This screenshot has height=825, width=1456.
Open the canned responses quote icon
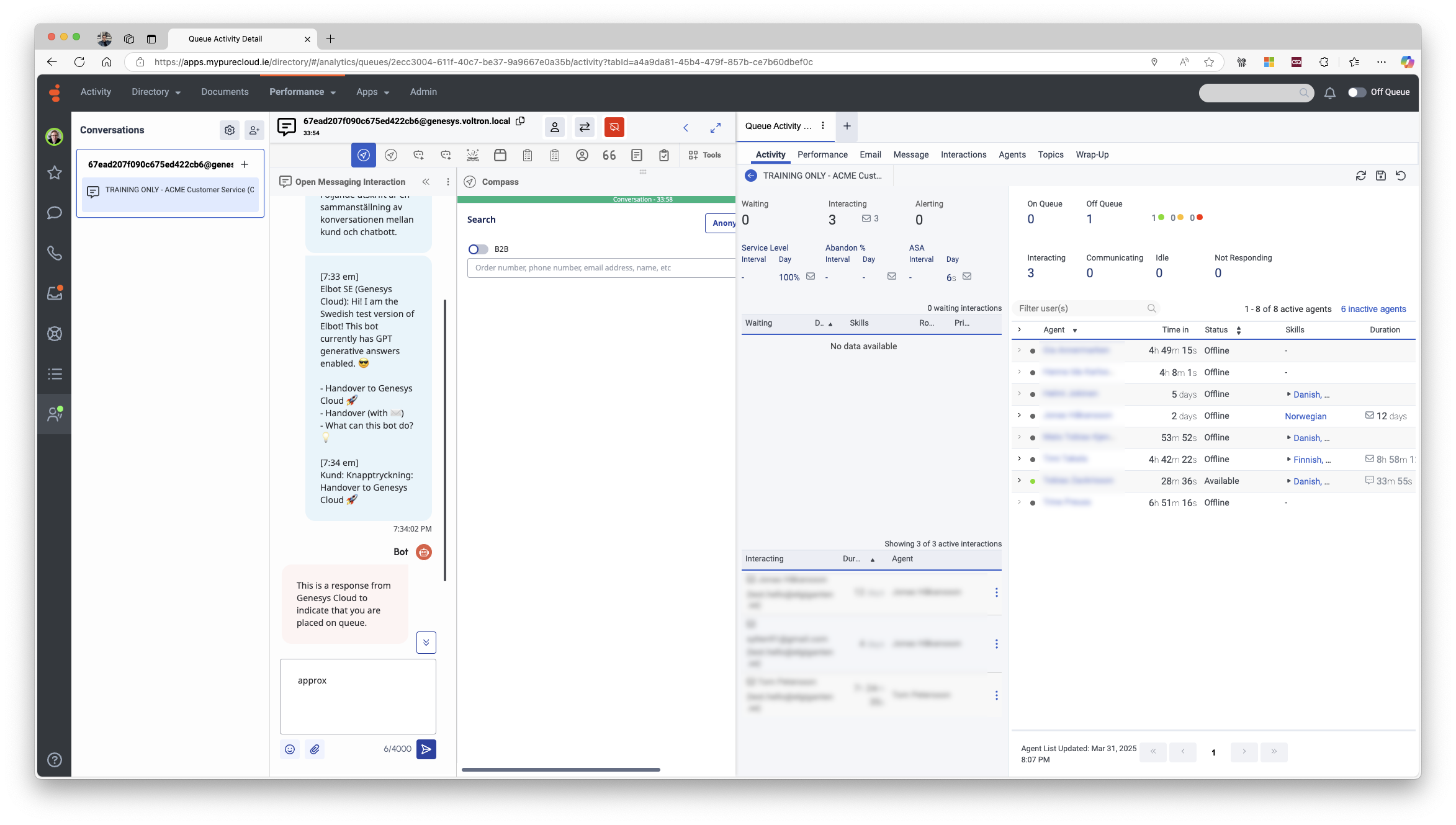coord(609,155)
